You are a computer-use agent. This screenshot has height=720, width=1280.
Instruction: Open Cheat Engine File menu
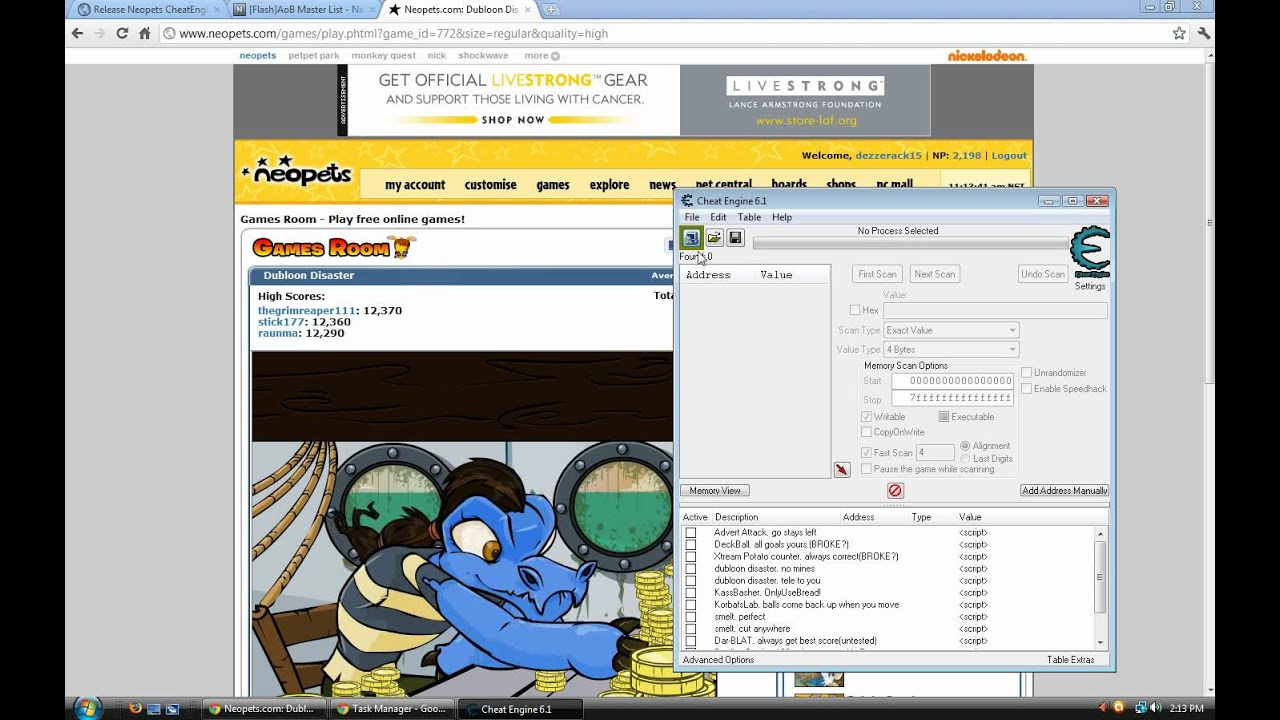click(692, 217)
